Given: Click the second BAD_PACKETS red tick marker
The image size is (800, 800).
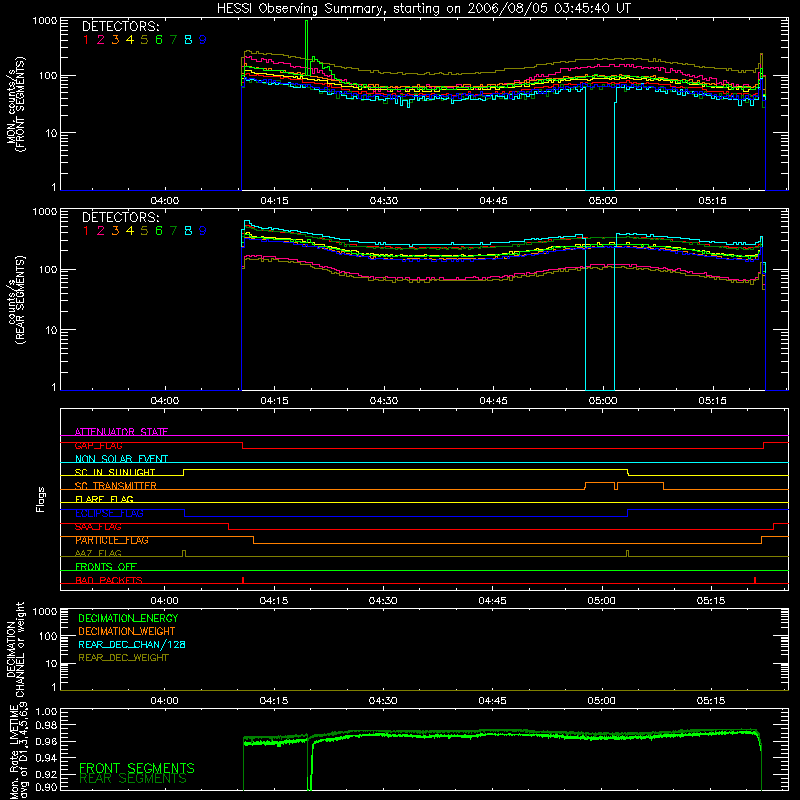Looking at the screenshot, I should click(755, 580).
